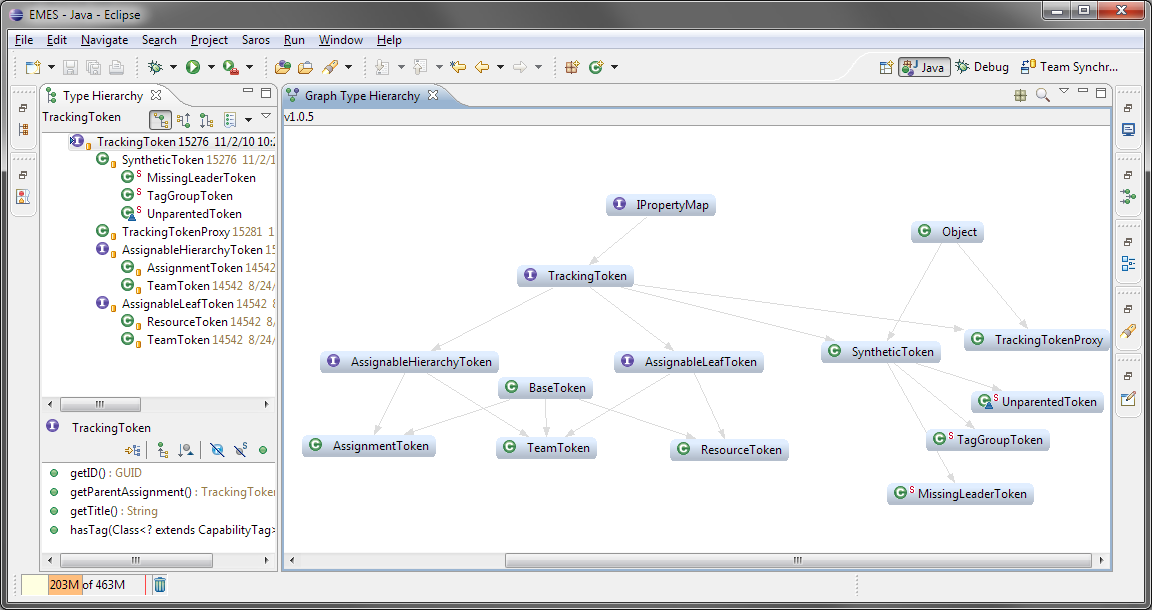
Task: Open the Saros menu
Action: click(256, 40)
